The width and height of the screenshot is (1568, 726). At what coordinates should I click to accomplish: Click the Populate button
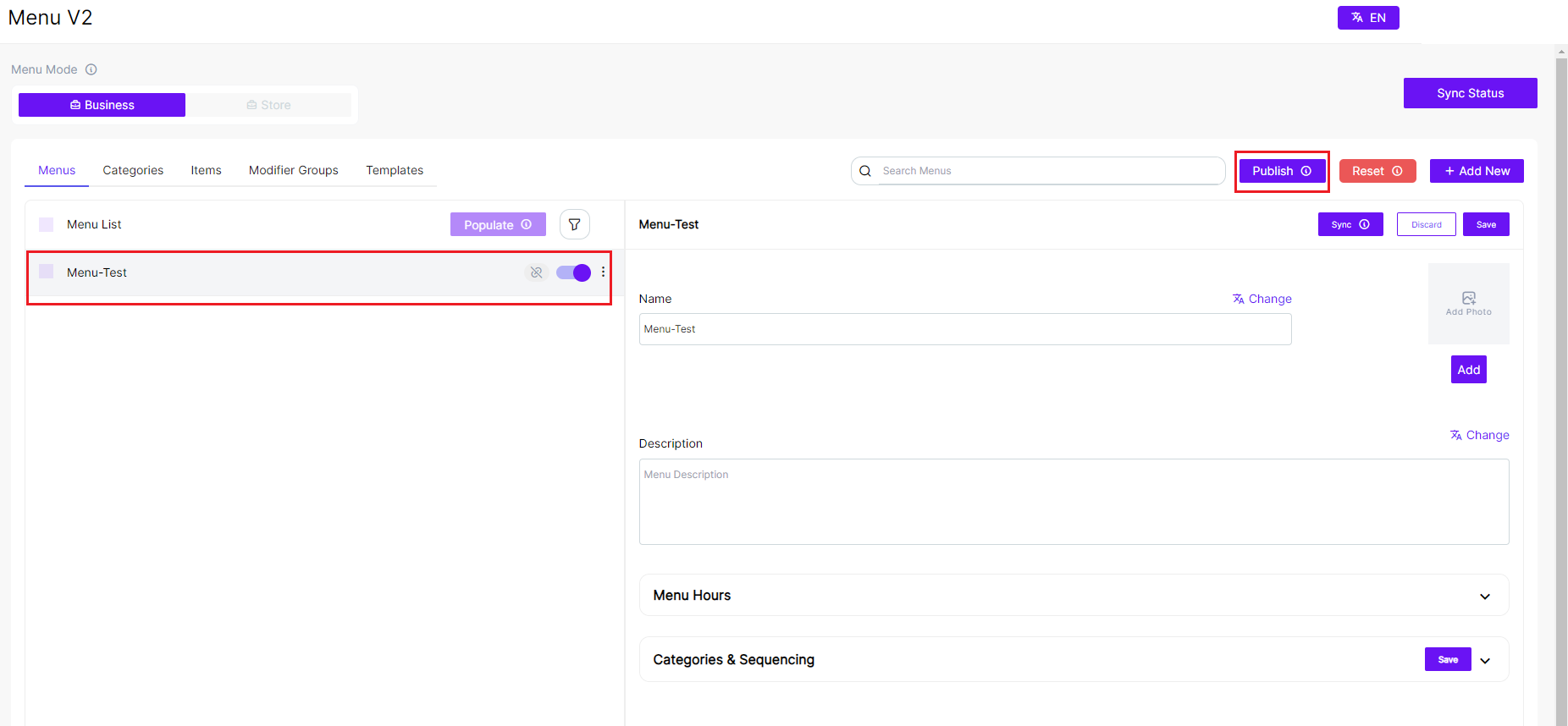498,224
